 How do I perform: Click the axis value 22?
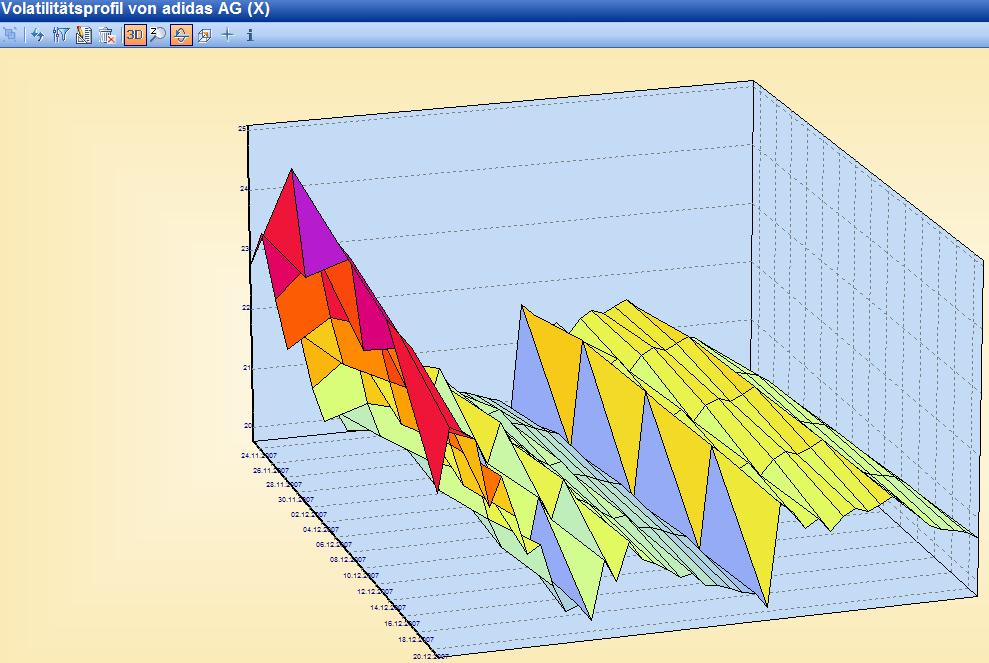tap(246, 308)
